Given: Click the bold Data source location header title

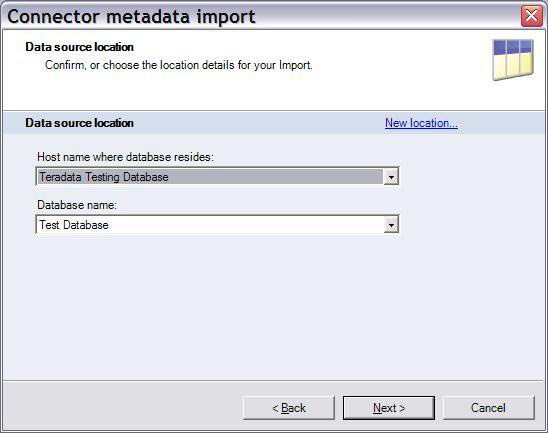Looking at the screenshot, I should point(79,47).
